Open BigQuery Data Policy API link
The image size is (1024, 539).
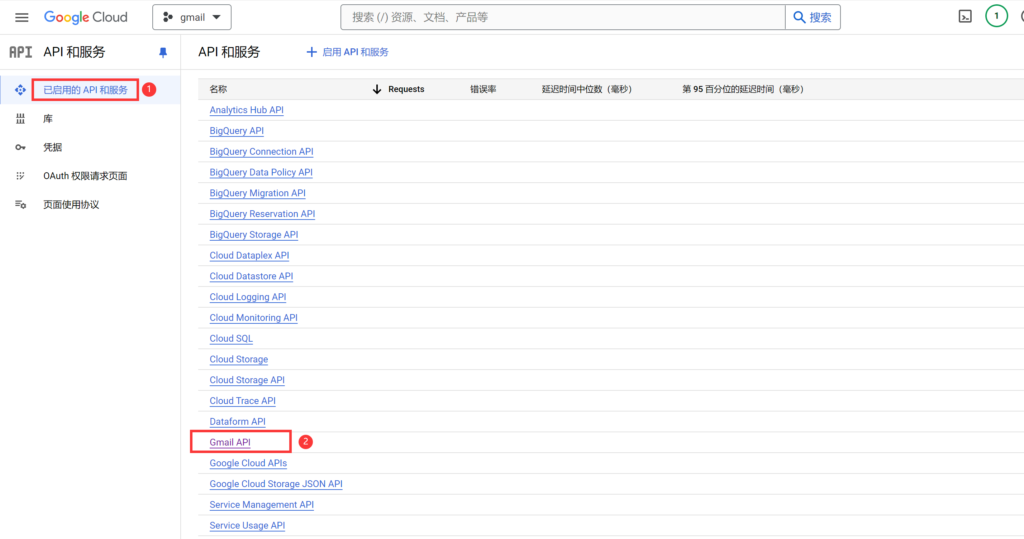pyautogui.click(x=261, y=173)
